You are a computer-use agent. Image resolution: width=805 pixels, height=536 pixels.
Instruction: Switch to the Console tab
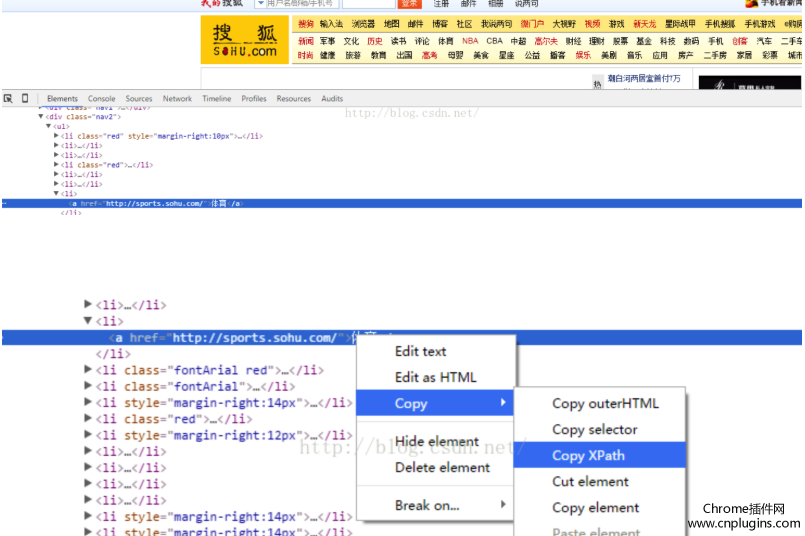click(x=101, y=99)
